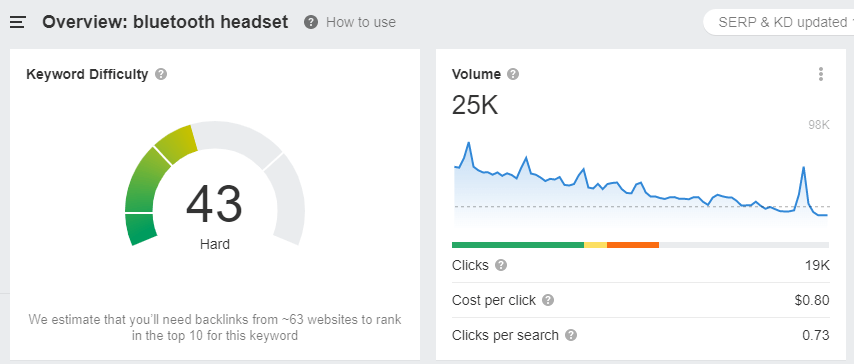Image resolution: width=854 pixels, height=364 pixels.
Task: Click the Clicks per search help icon
Action: pyautogui.click(x=571, y=335)
